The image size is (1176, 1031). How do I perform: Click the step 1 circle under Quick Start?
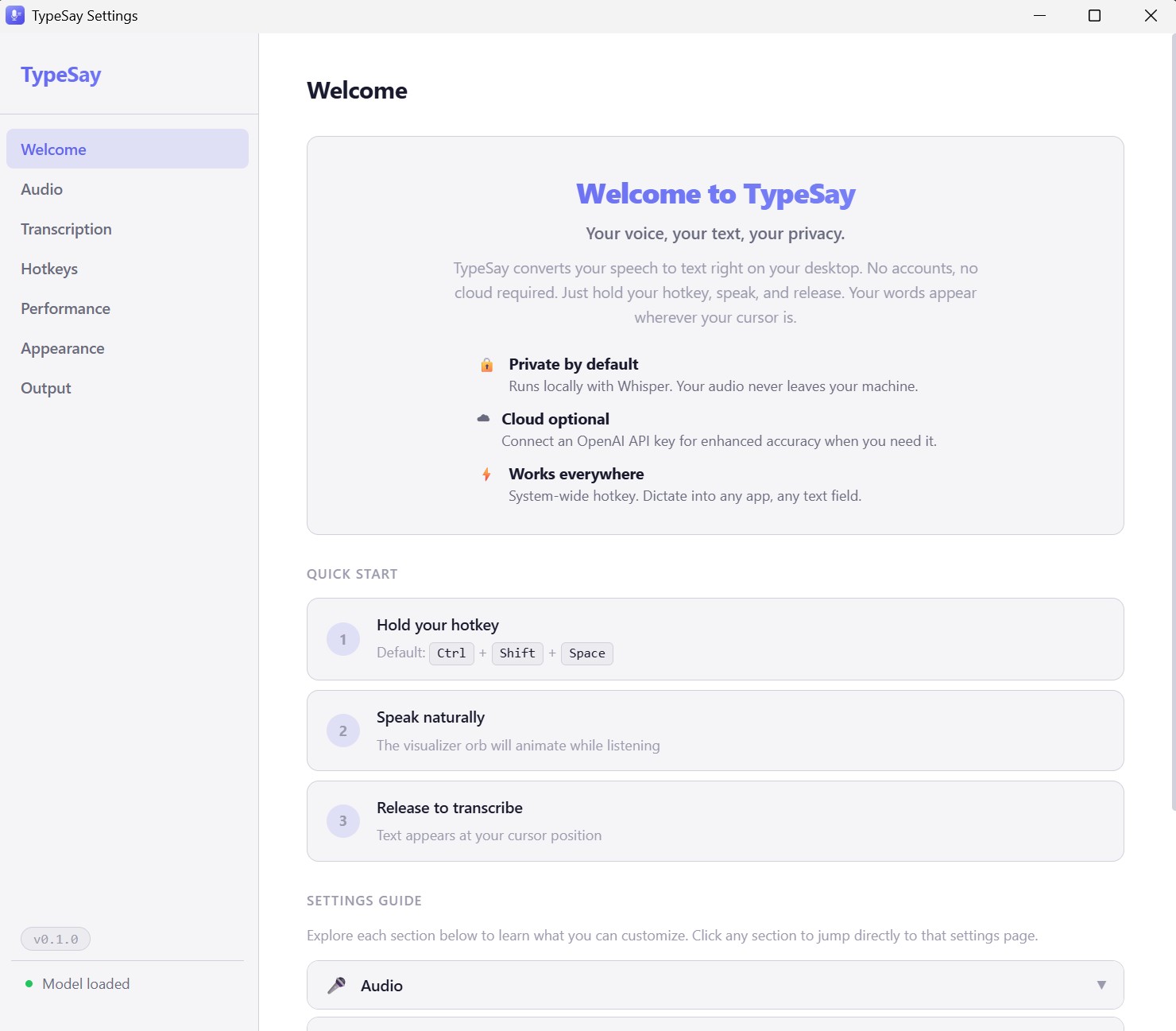342,639
